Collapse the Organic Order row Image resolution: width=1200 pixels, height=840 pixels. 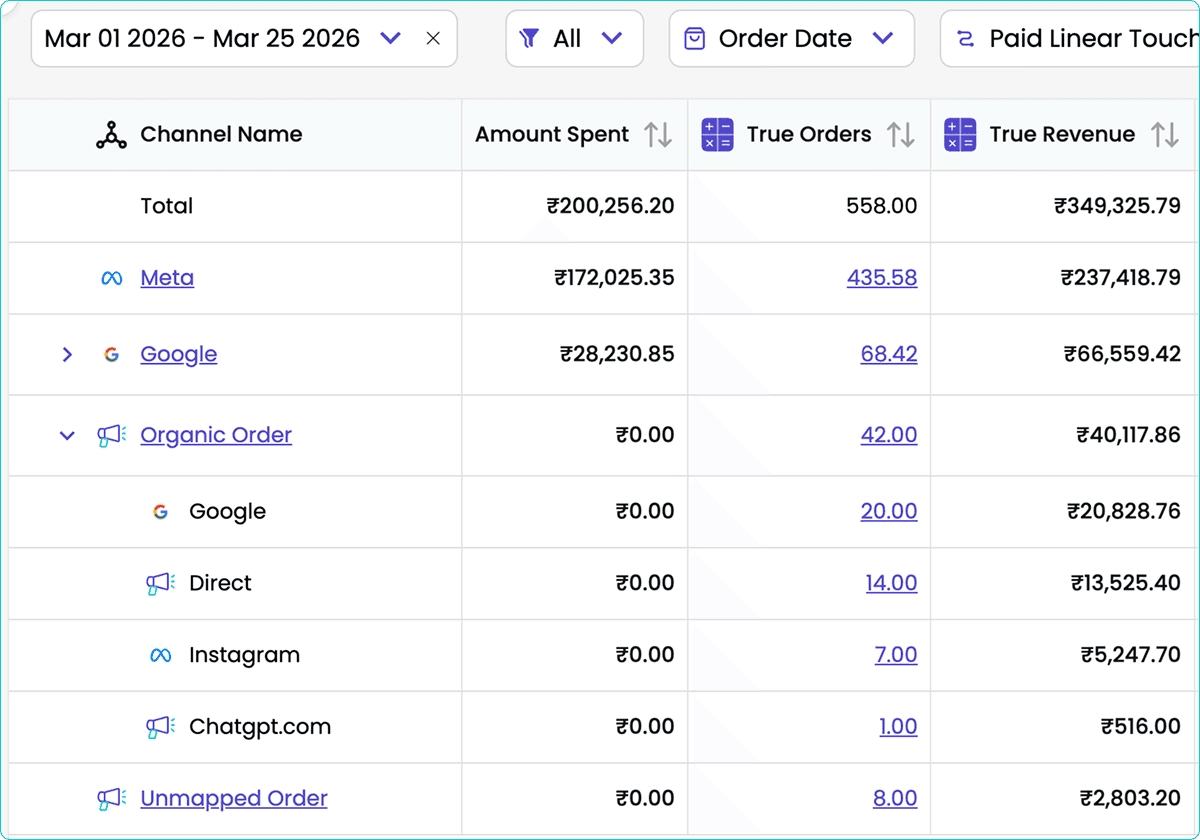(67, 435)
